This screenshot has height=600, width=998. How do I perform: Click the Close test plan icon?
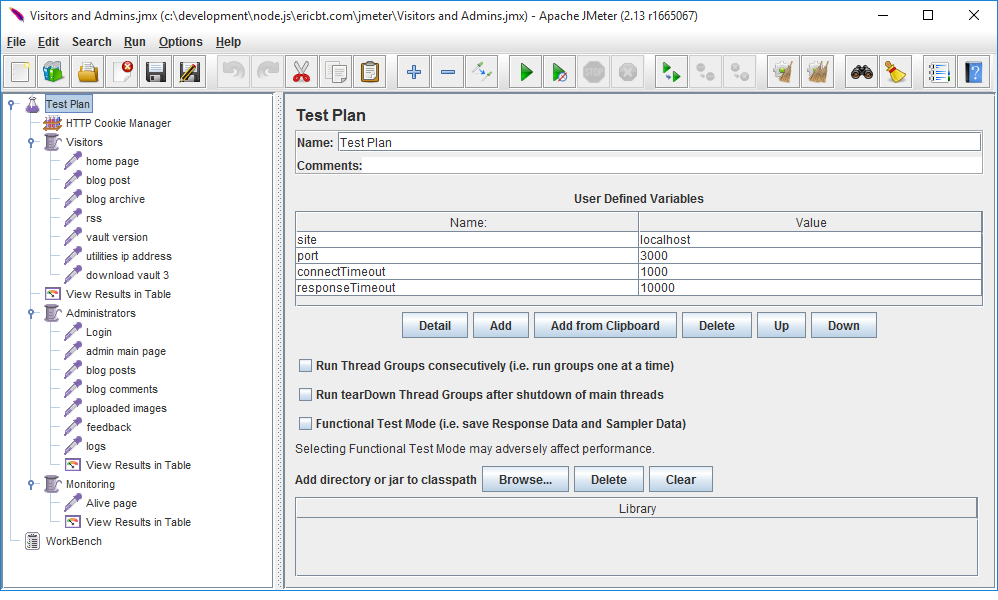pos(122,72)
